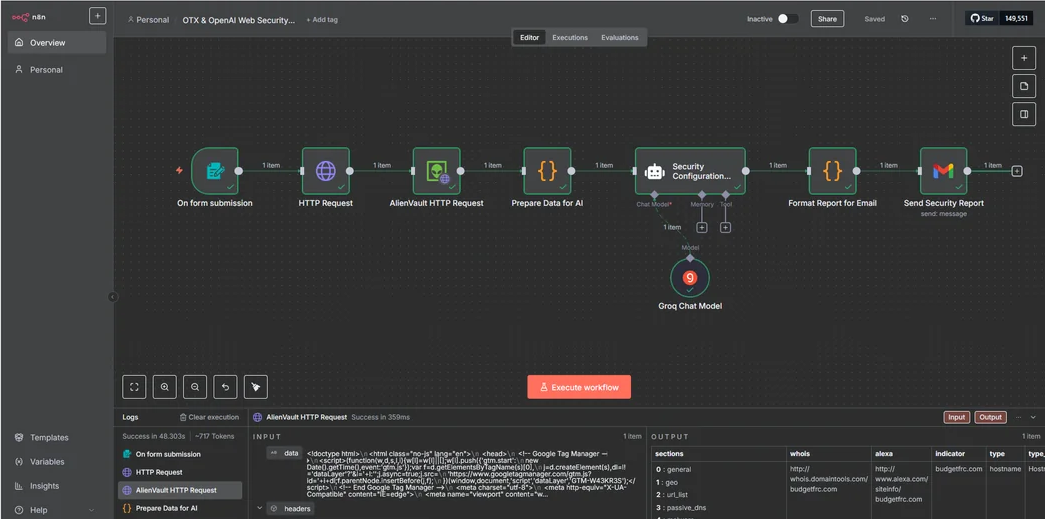Switch to the Executions tab
The width and height of the screenshot is (1045, 519).
(x=570, y=38)
